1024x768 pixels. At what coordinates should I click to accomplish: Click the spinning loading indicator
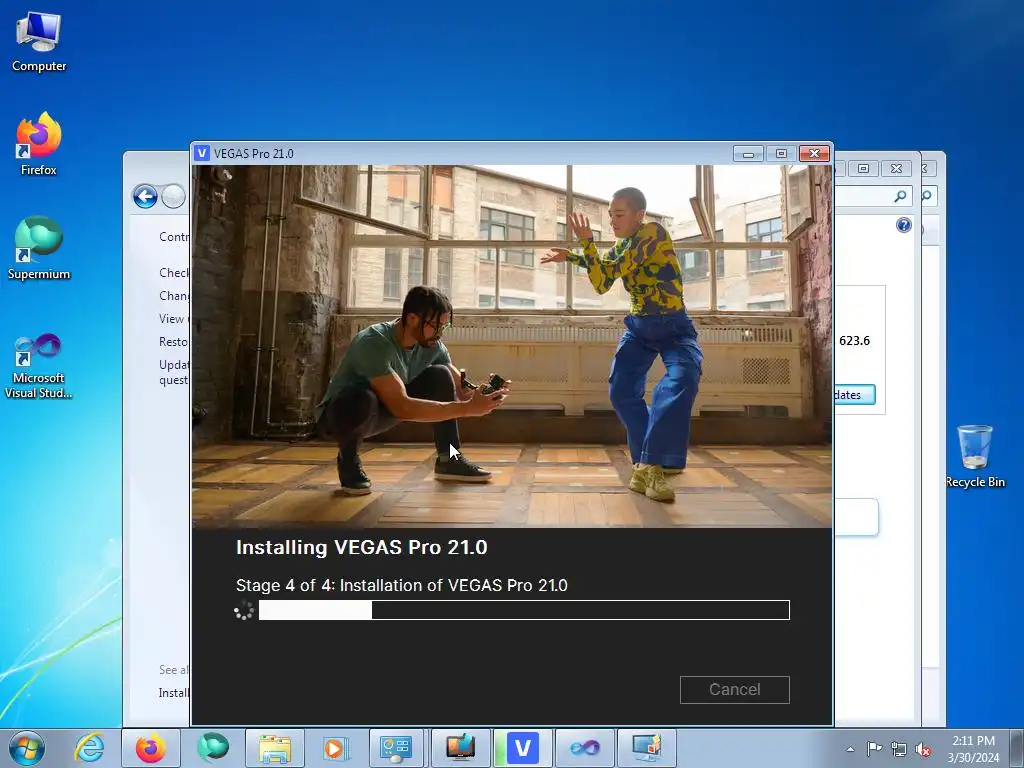click(x=244, y=610)
